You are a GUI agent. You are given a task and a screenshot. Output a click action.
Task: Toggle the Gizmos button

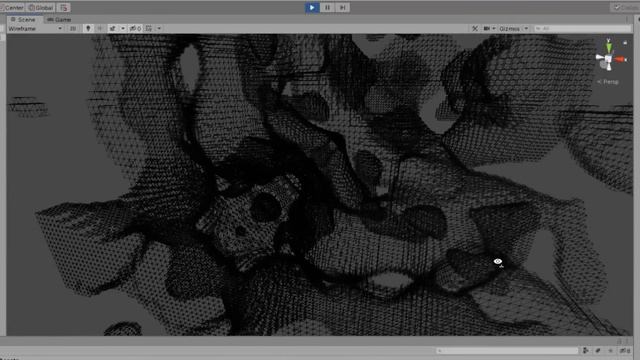510,29
